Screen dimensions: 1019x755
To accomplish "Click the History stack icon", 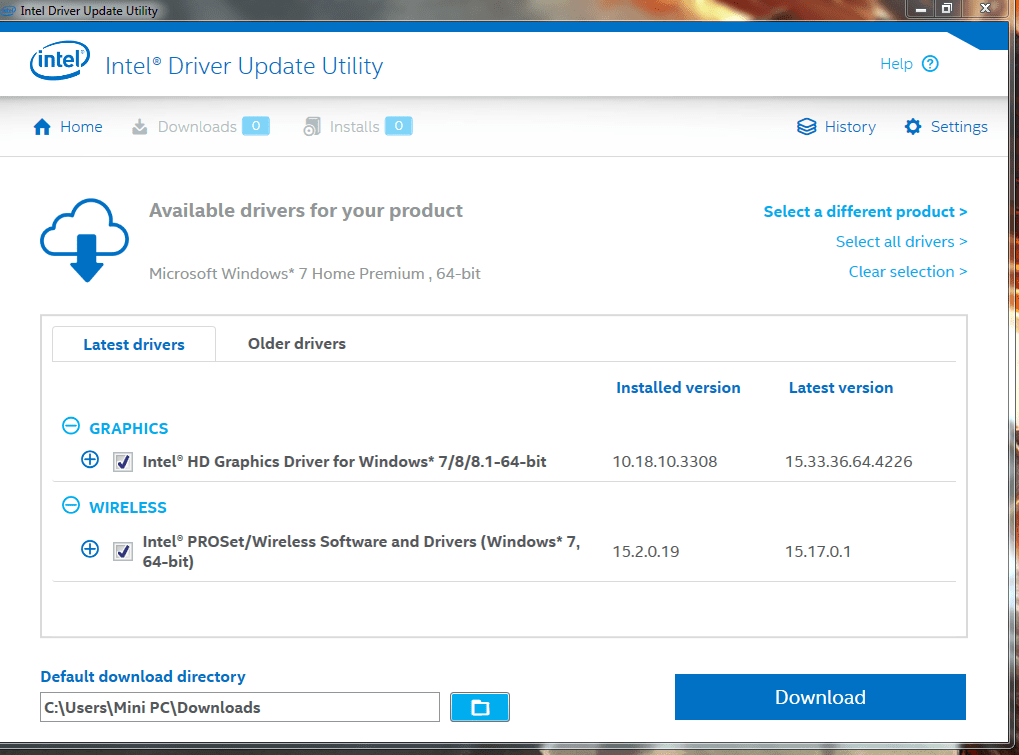I will tap(806, 127).
